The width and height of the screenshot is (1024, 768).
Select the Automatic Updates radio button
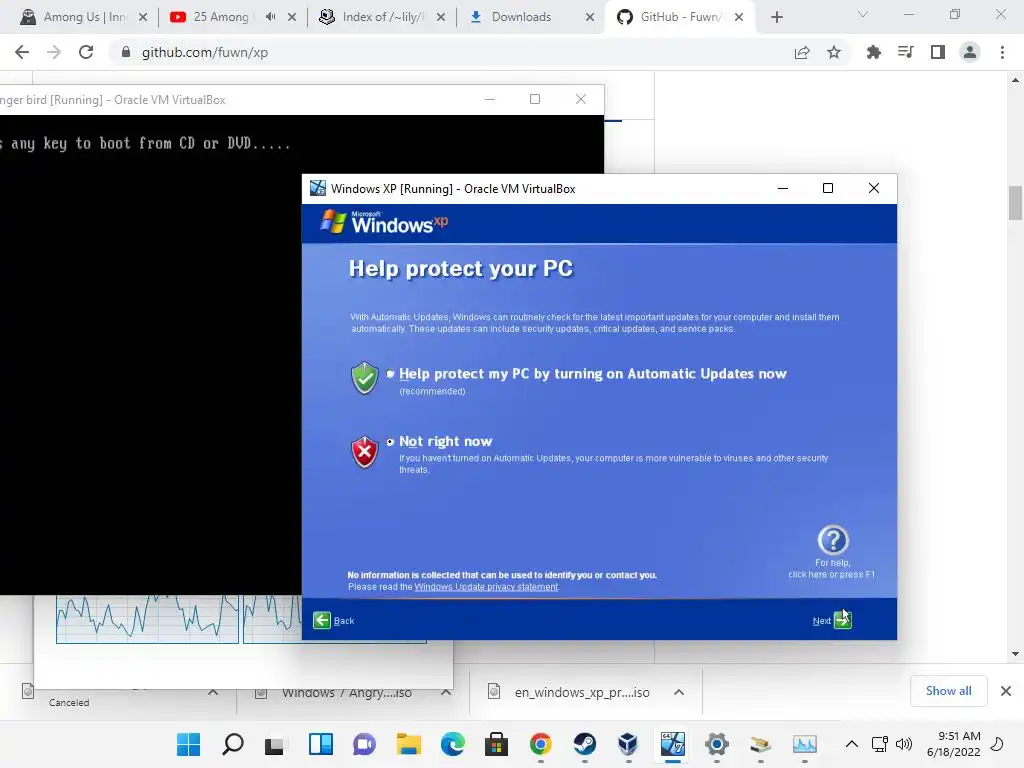click(x=390, y=374)
